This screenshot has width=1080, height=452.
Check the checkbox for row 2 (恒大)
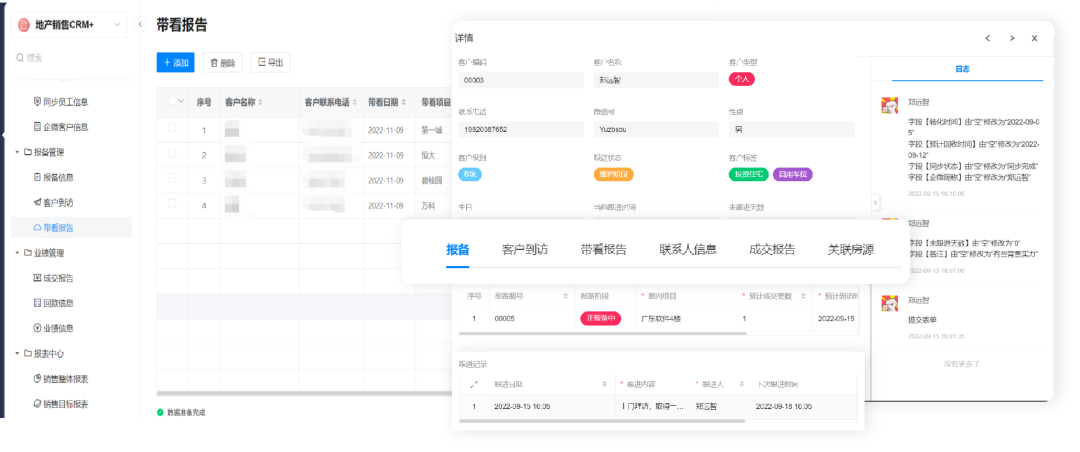[172, 153]
